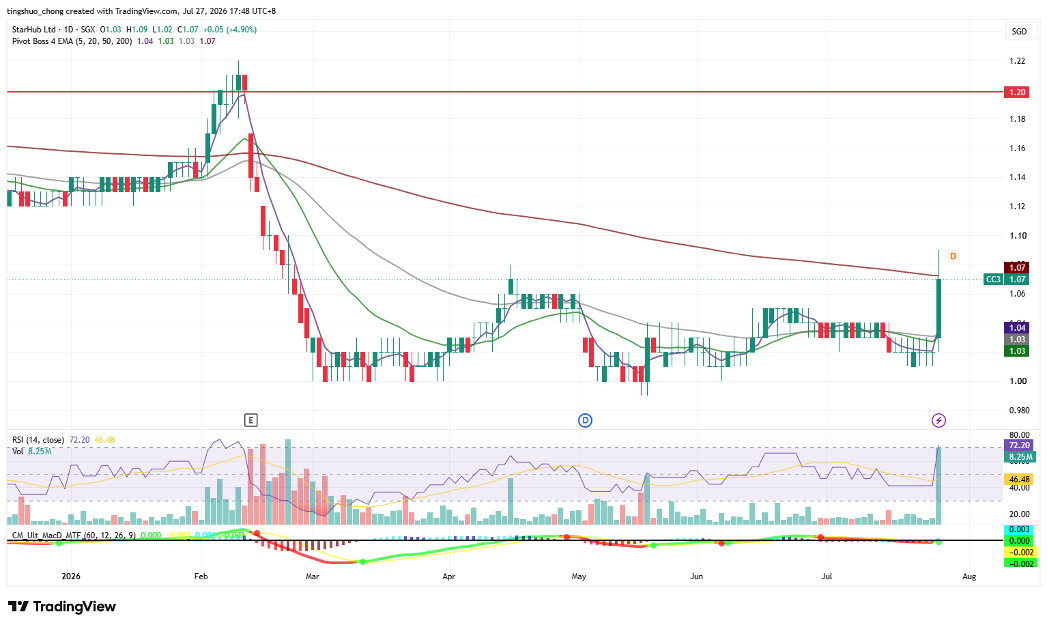Select the RSI (14, close) indicator legend
The image size is (1048, 624).
pyautogui.click(x=38, y=440)
